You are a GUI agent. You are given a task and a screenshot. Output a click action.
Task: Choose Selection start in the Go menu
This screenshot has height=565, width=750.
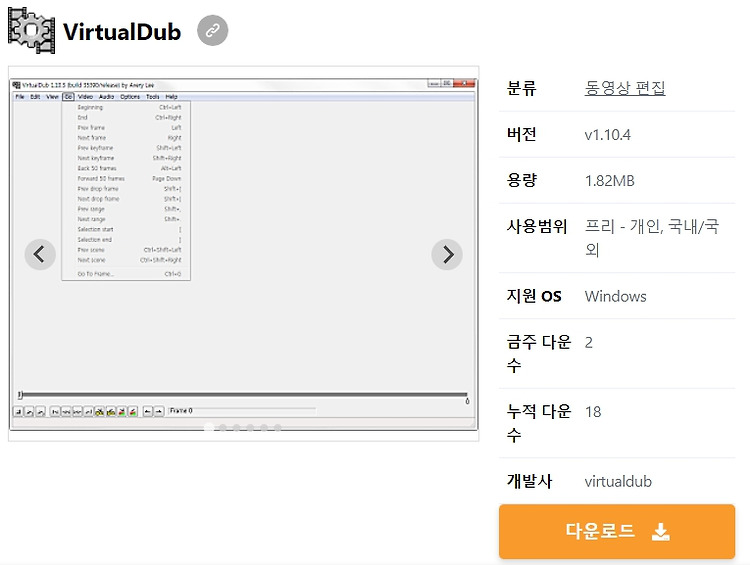[x=126, y=230]
